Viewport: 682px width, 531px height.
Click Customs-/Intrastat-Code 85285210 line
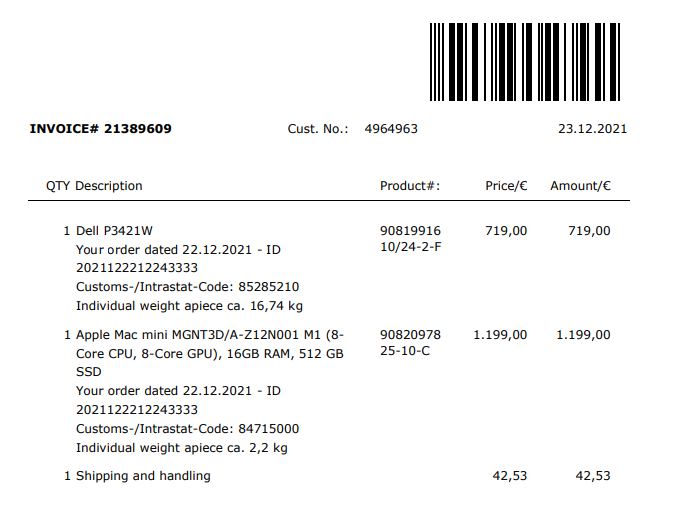point(187,287)
